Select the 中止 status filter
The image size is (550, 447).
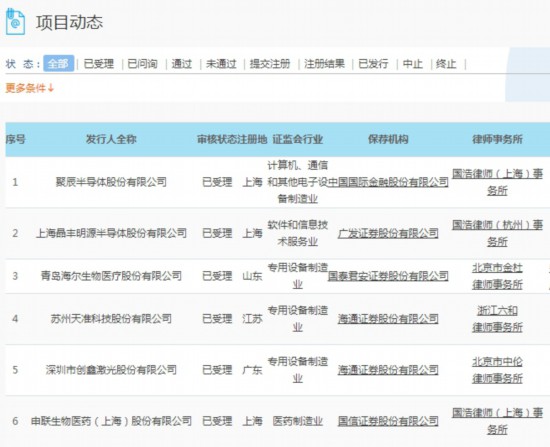click(x=412, y=64)
